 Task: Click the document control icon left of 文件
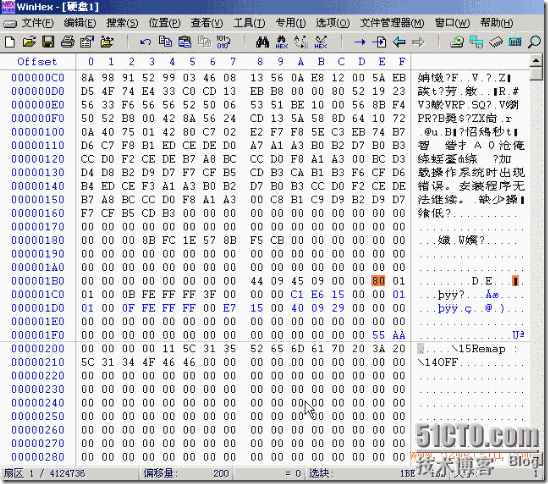(9, 23)
